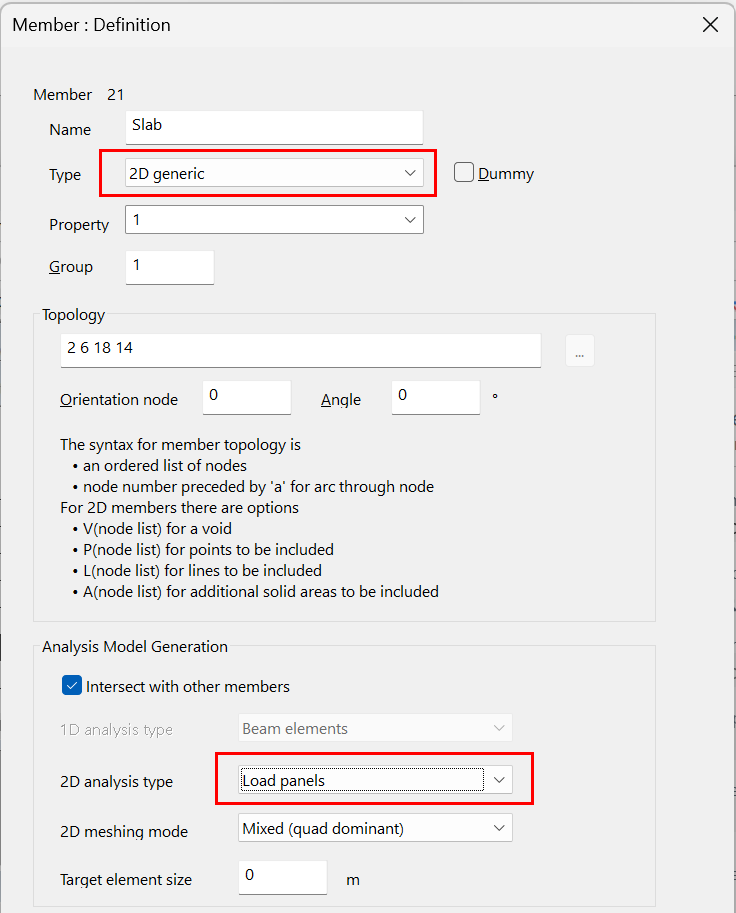Click the Angle input field

(x=436, y=397)
